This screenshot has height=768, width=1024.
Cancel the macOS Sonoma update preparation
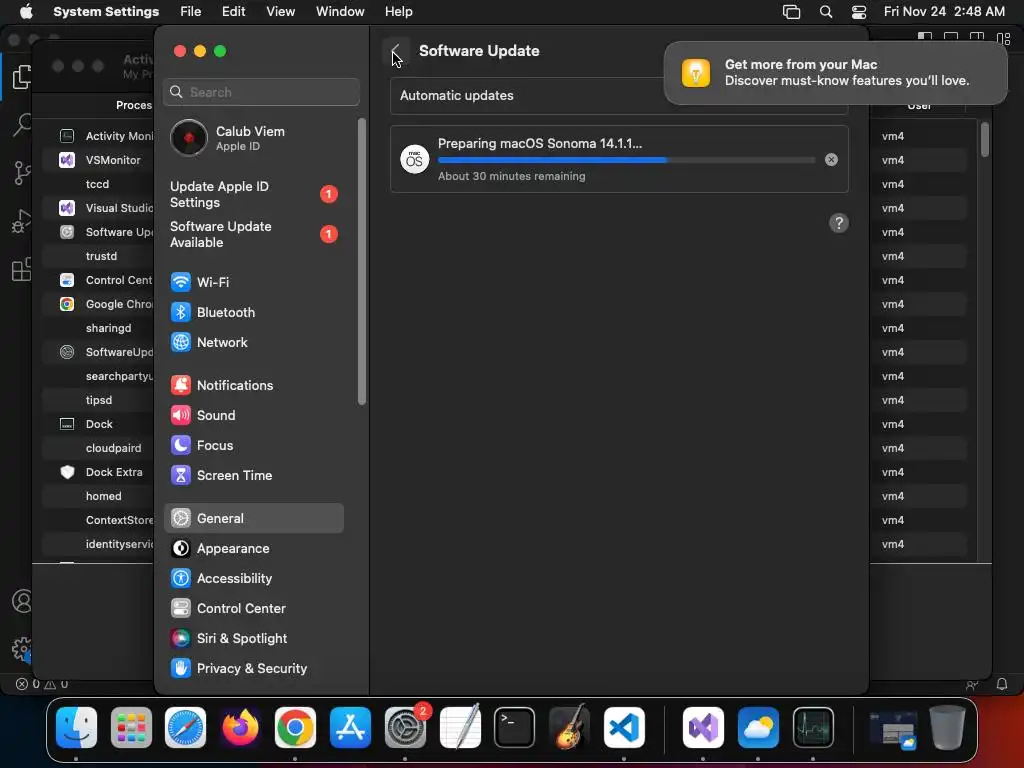(x=831, y=159)
